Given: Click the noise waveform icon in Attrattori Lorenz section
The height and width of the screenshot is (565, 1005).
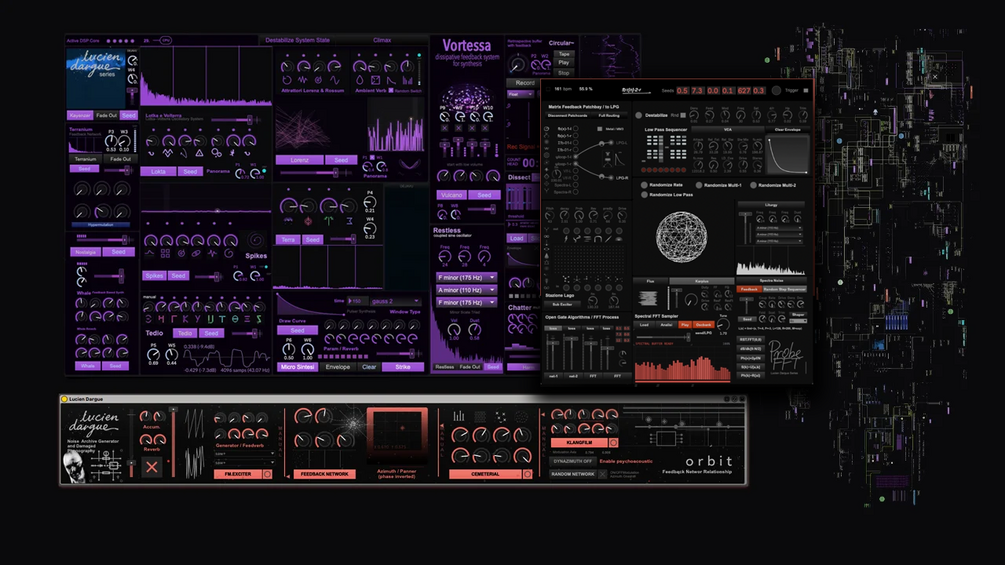Looking at the screenshot, I should pyautogui.click(x=303, y=80).
